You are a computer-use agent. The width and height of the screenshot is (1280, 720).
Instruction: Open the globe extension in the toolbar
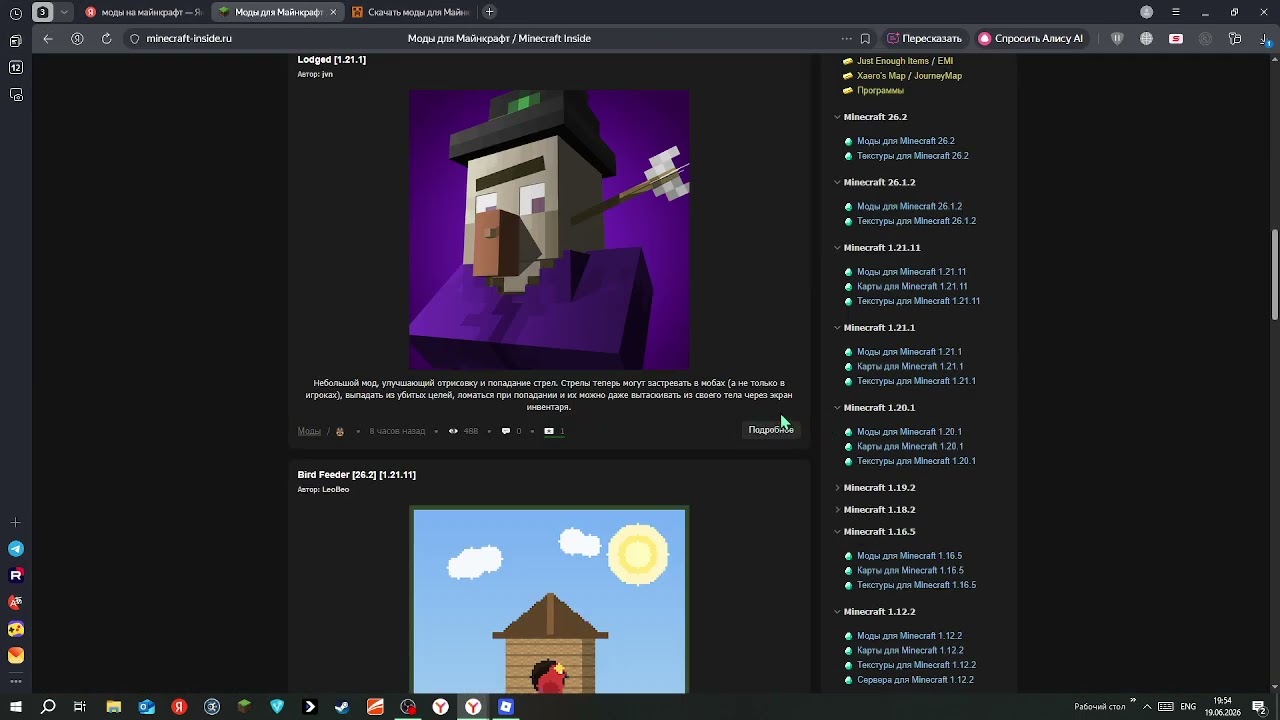1146,39
